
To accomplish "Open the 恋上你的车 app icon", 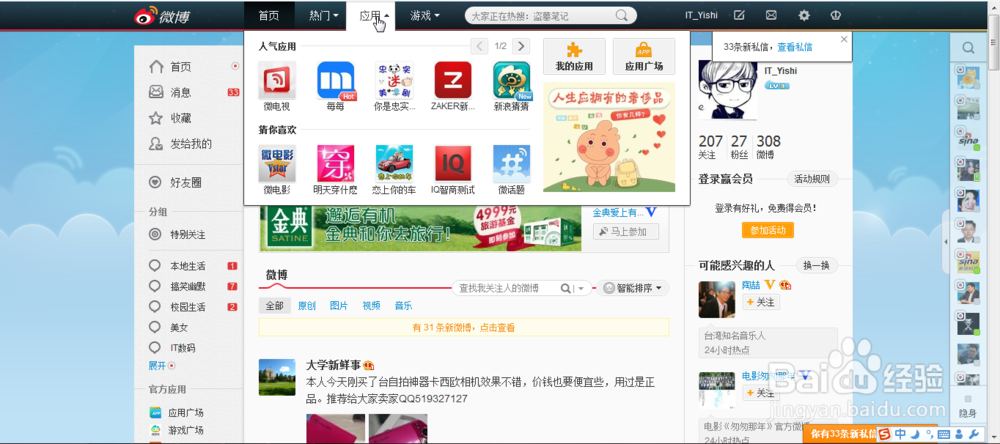I will 394,163.
